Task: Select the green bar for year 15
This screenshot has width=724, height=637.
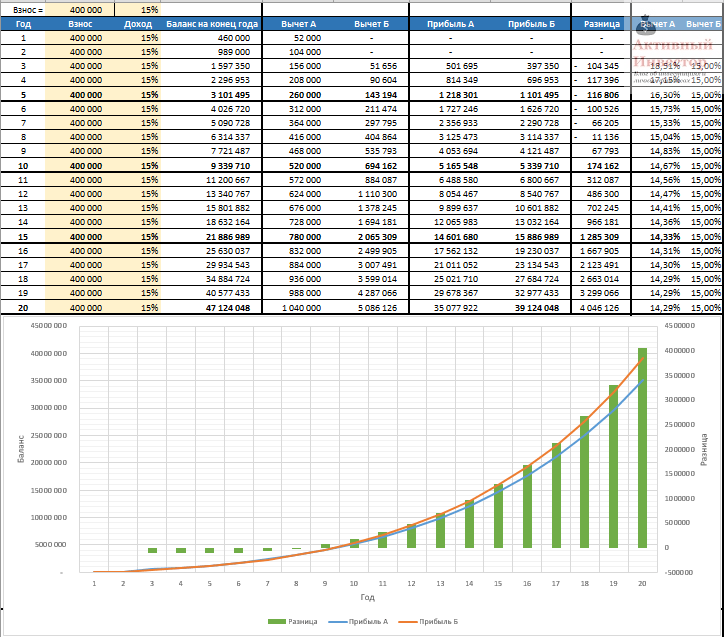Action: (x=498, y=516)
